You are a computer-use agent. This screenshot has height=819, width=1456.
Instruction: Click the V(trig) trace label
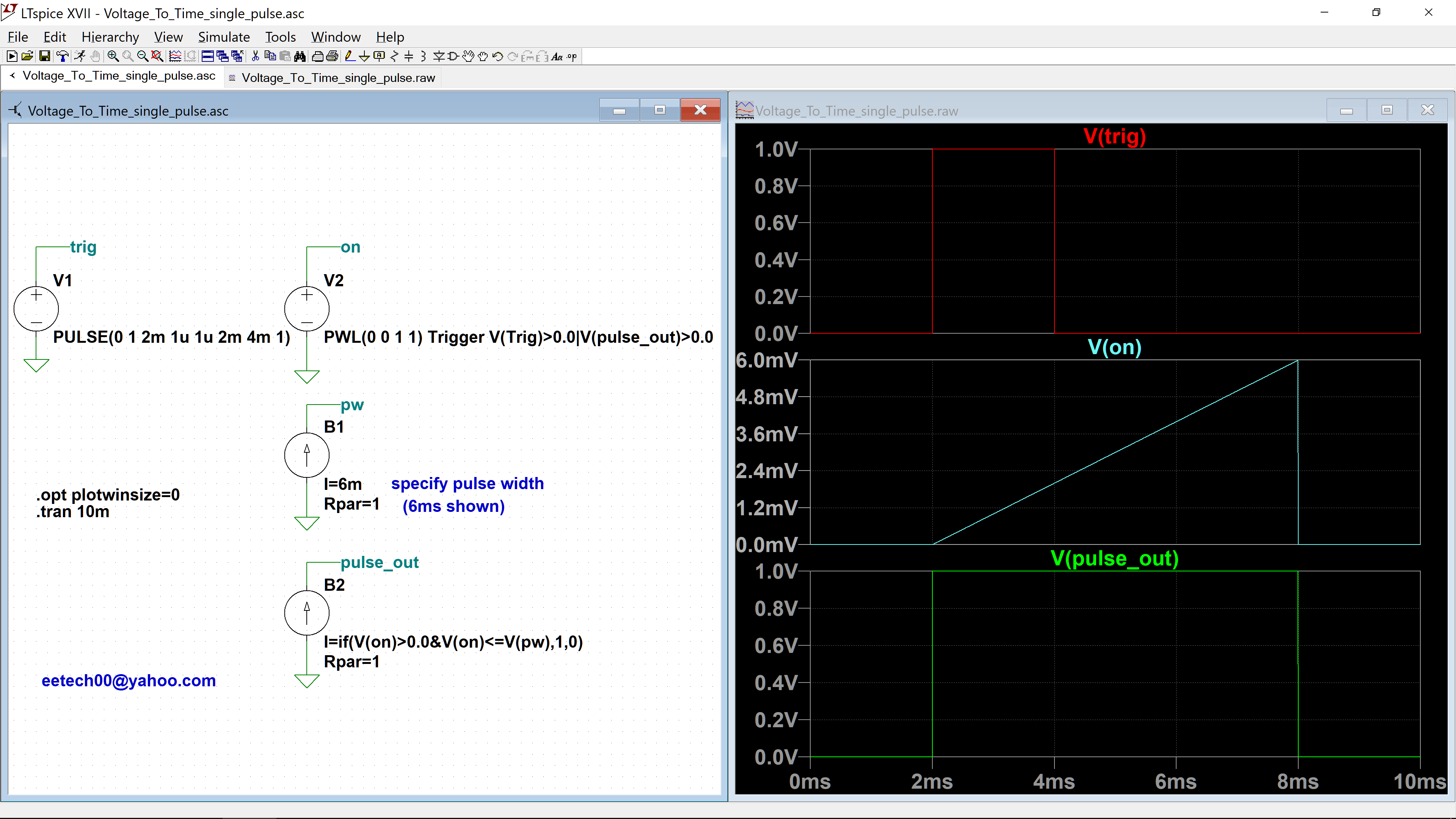click(x=1115, y=136)
